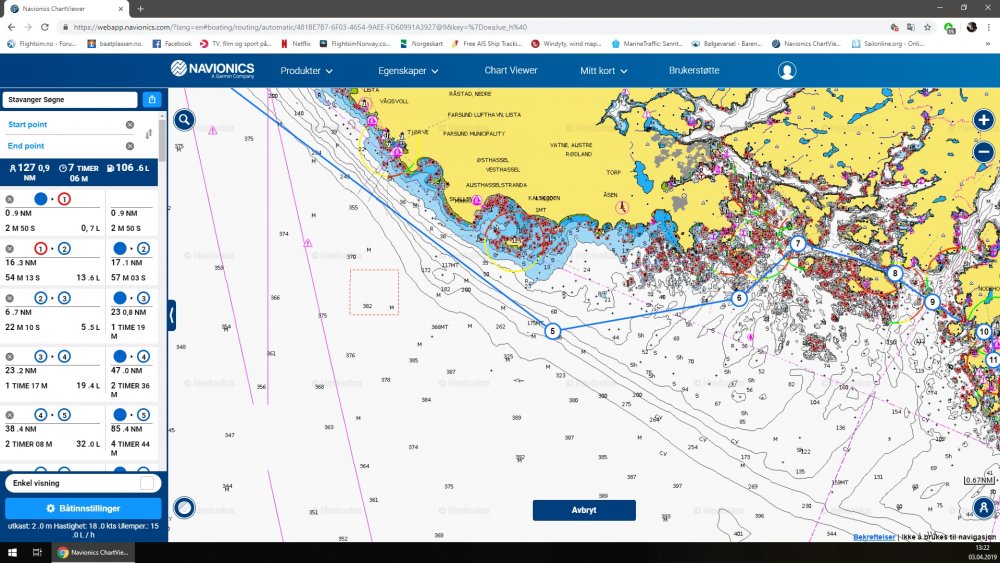
Task: Open the Bekreftelser link
Action: coord(874,537)
